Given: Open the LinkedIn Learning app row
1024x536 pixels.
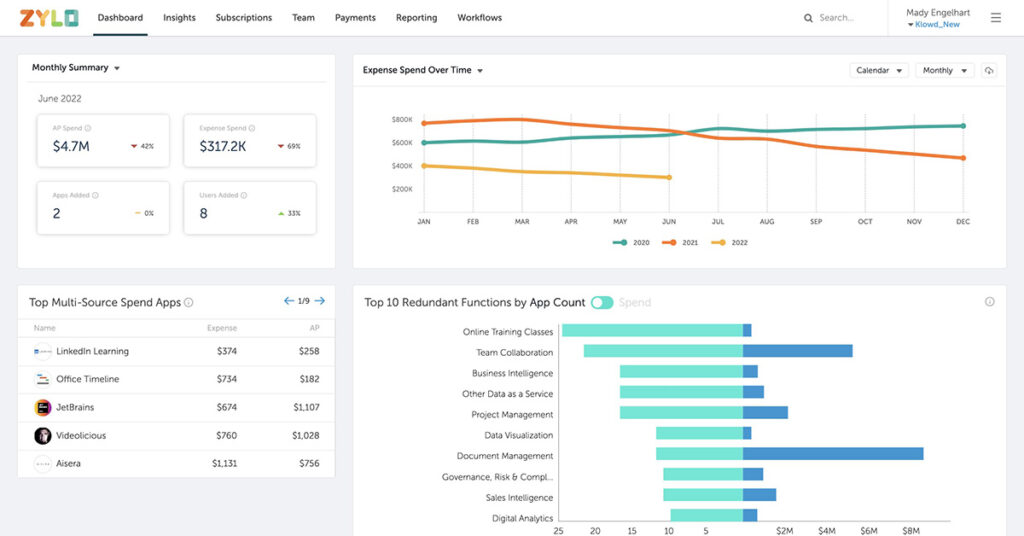Looking at the screenshot, I should [x=92, y=352].
